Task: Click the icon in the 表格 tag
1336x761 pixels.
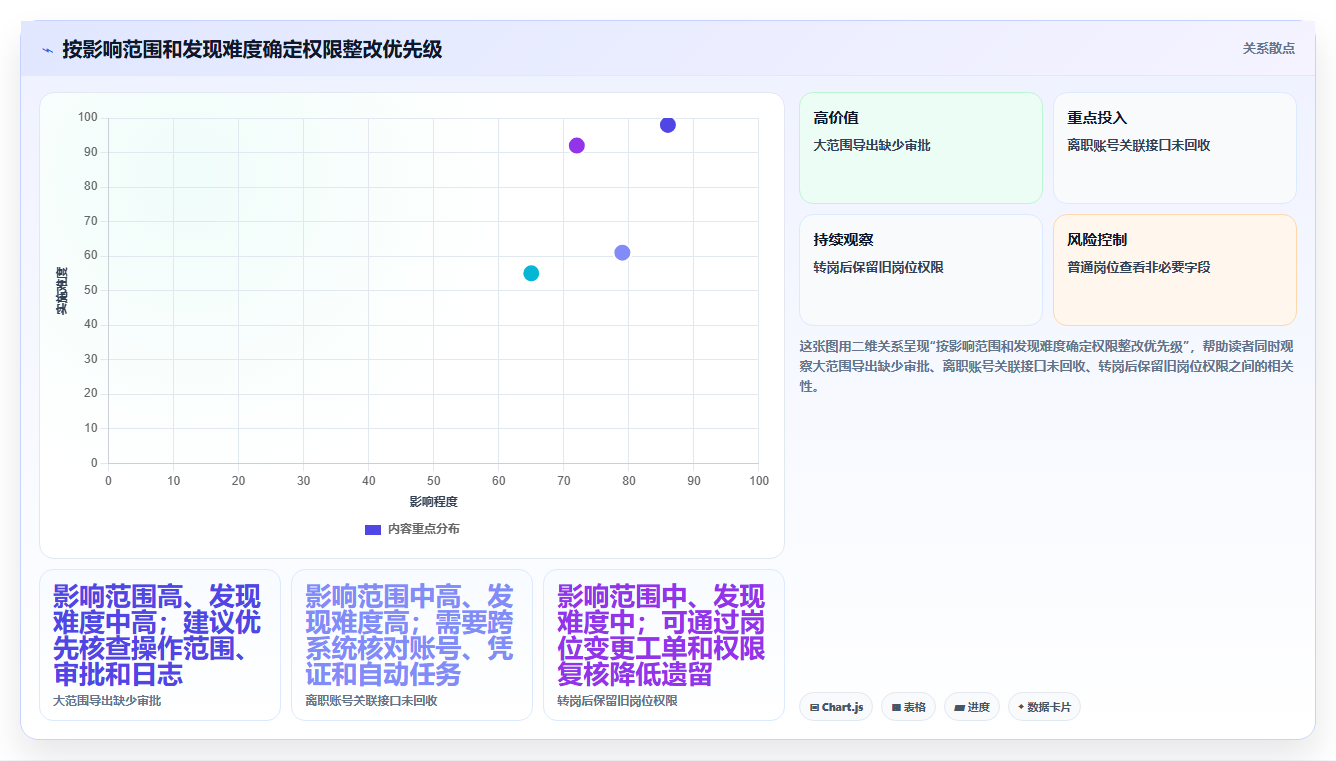Action: (896, 707)
